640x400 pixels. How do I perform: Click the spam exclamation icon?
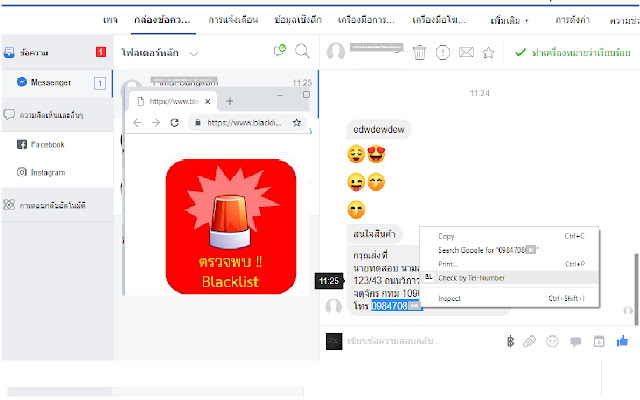point(443,52)
